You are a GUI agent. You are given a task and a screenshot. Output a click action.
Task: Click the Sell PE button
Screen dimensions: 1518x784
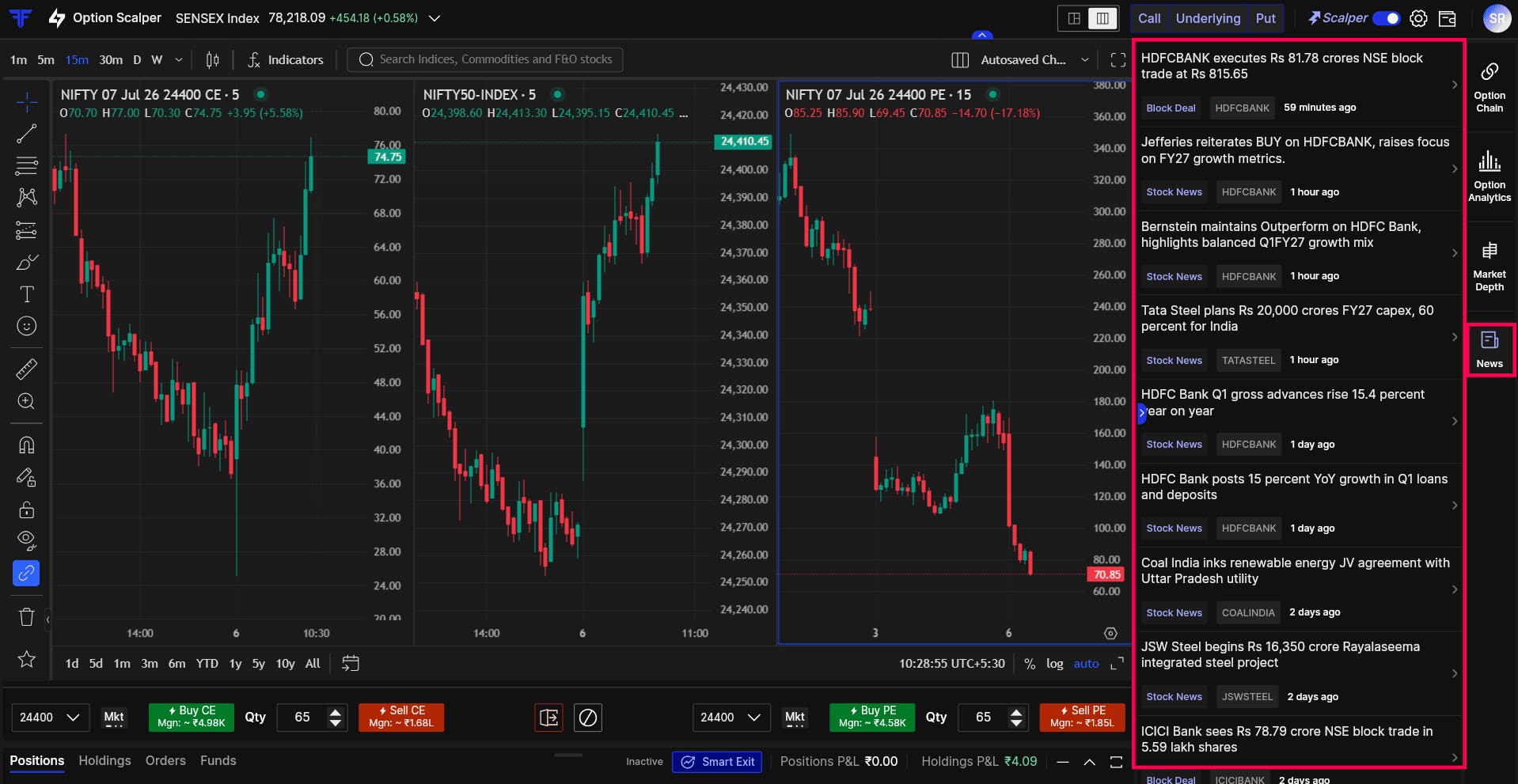tap(1081, 717)
